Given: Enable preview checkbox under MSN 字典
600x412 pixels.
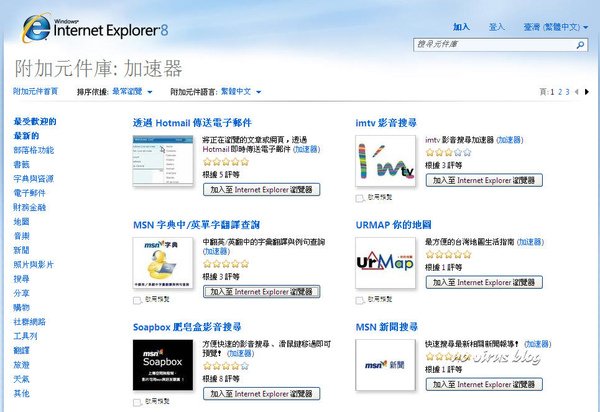Looking at the screenshot, I should [x=137, y=300].
